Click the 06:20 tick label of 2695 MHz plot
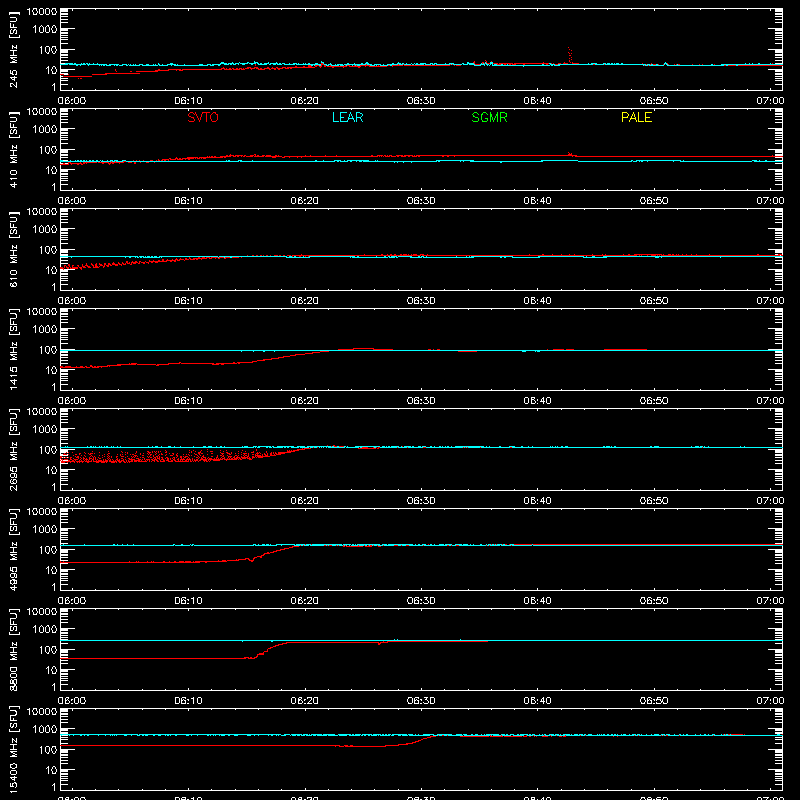The width and height of the screenshot is (800, 800). pyautogui.click(x=305, y=501)
